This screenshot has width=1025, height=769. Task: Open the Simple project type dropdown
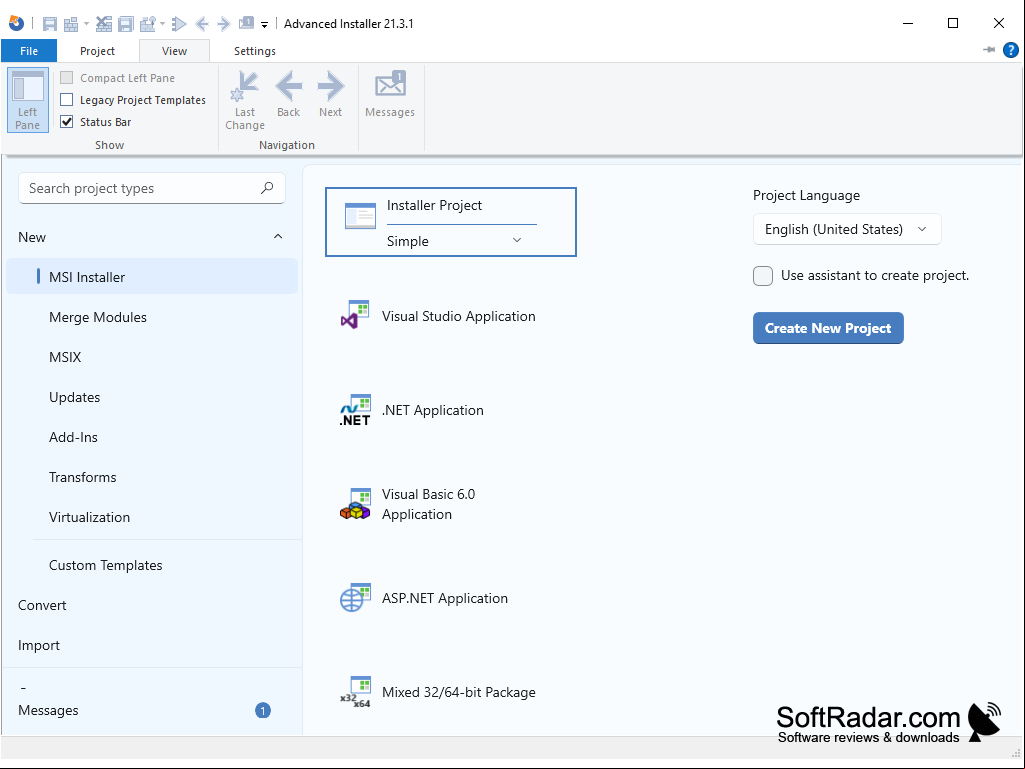click(457, 241)
